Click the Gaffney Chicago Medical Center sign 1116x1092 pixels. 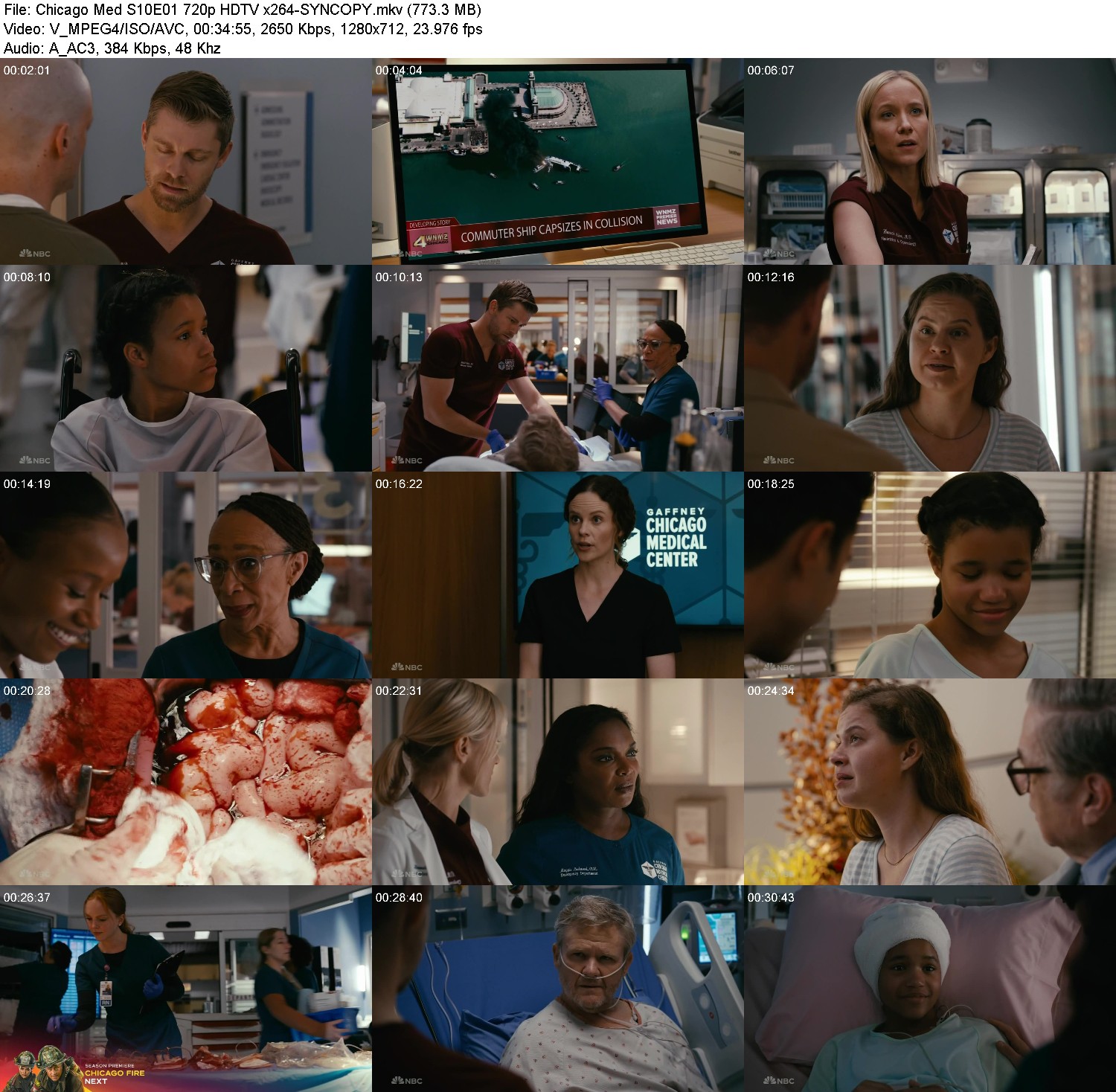674,538
